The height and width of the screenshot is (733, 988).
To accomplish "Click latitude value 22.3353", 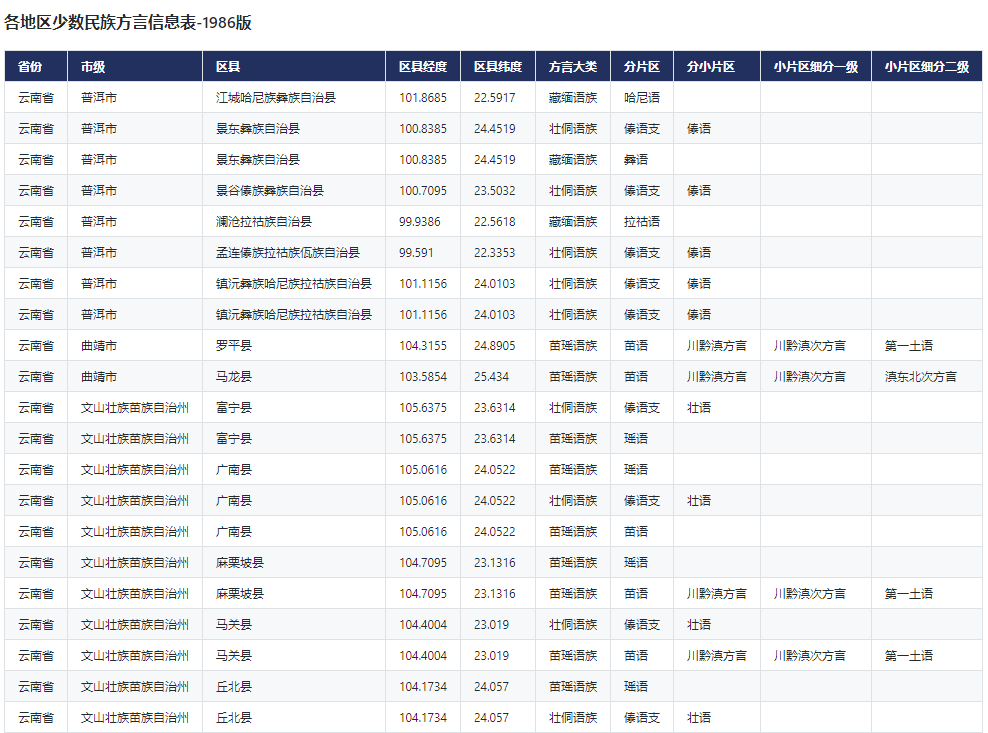I will (x=495, y=252).
